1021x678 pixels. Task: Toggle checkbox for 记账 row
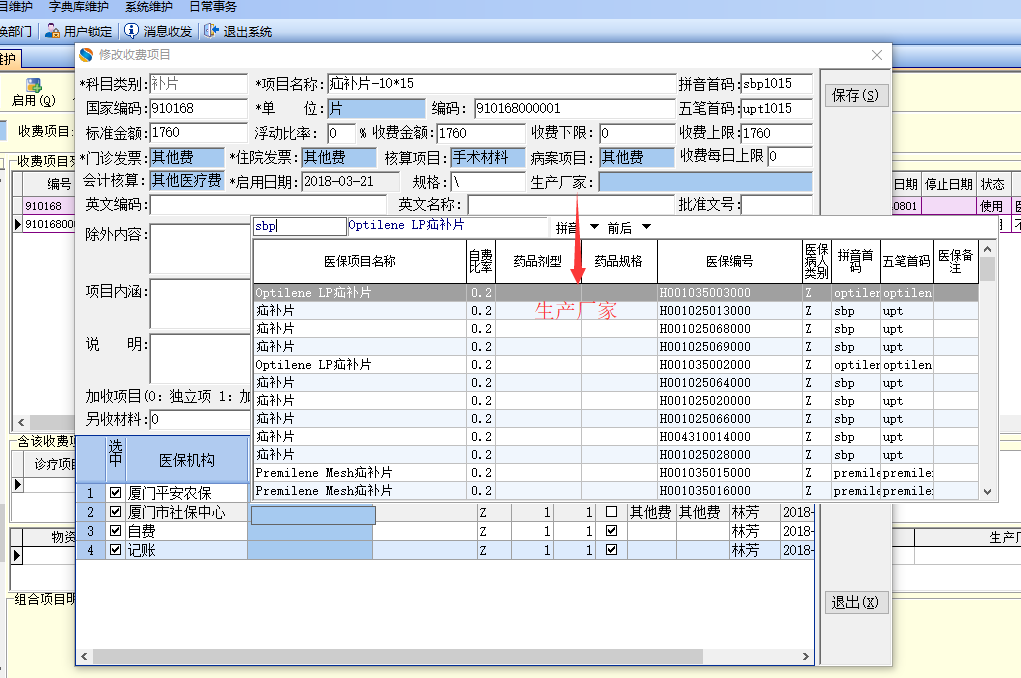(x=115, y=550)
